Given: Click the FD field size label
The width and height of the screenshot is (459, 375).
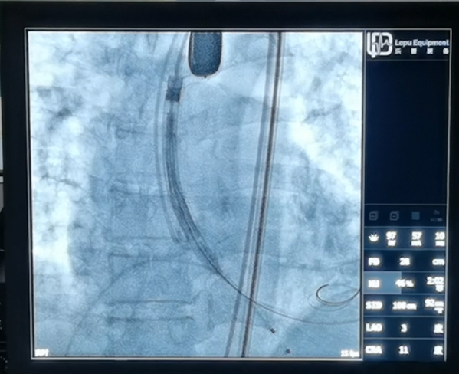Looking at the screenshot, I should pos(373,262).
